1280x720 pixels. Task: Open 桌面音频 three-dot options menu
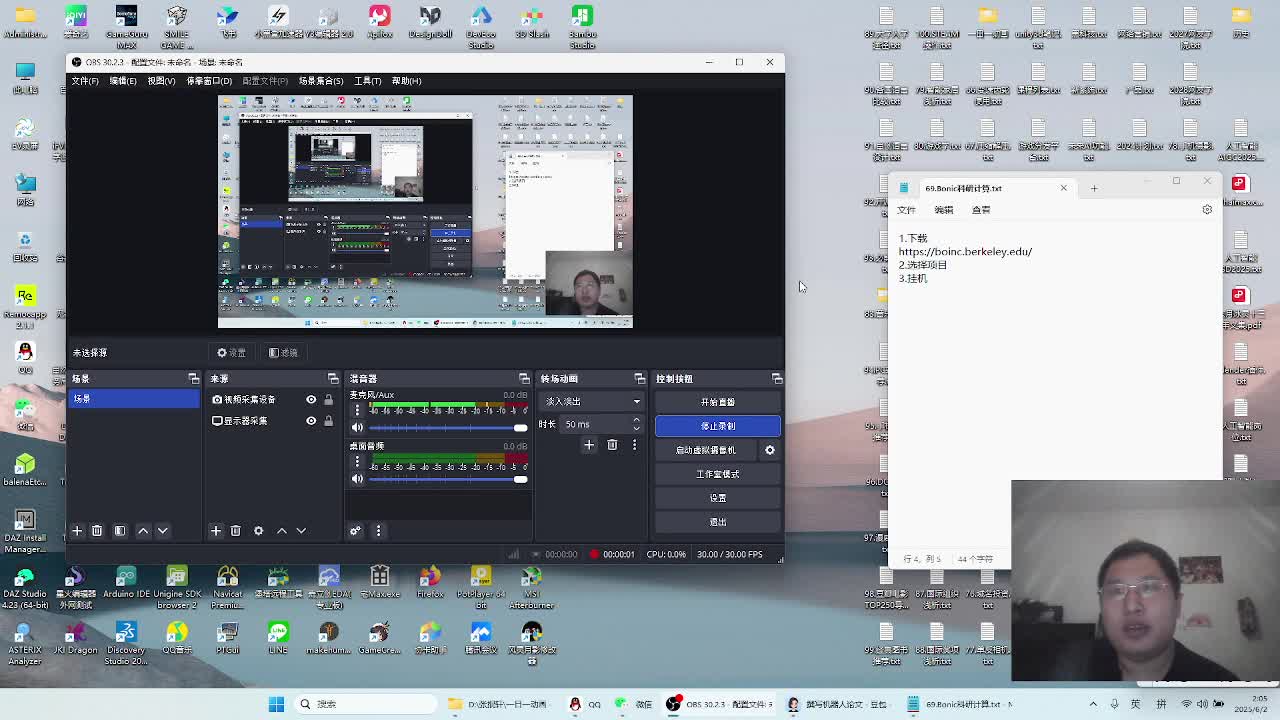tap(357, 464)
